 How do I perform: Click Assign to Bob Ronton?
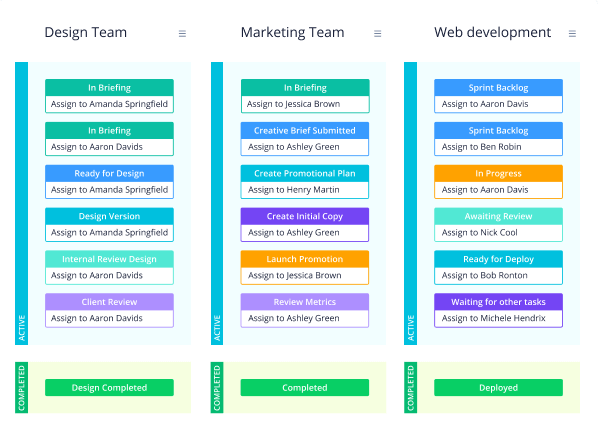[498, 275]
